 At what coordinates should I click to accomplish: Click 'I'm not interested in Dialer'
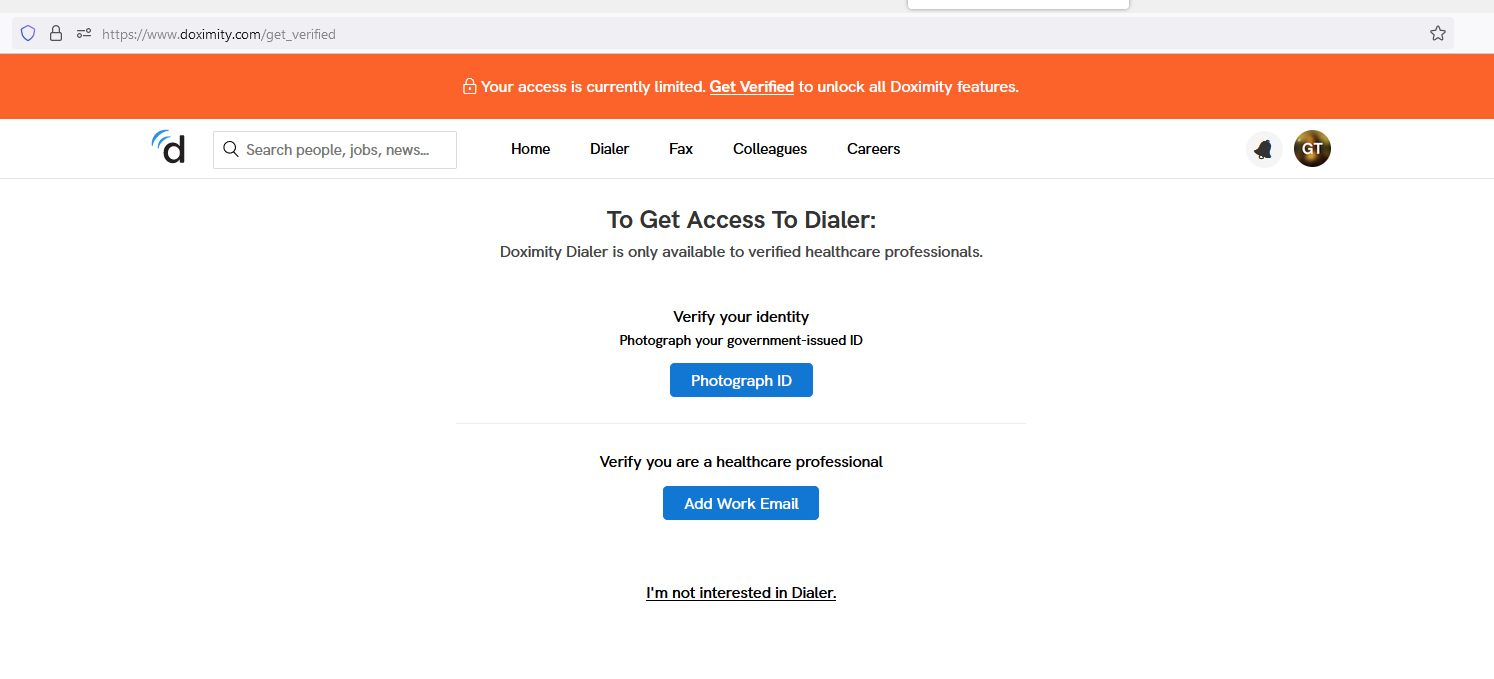(741, 592)
